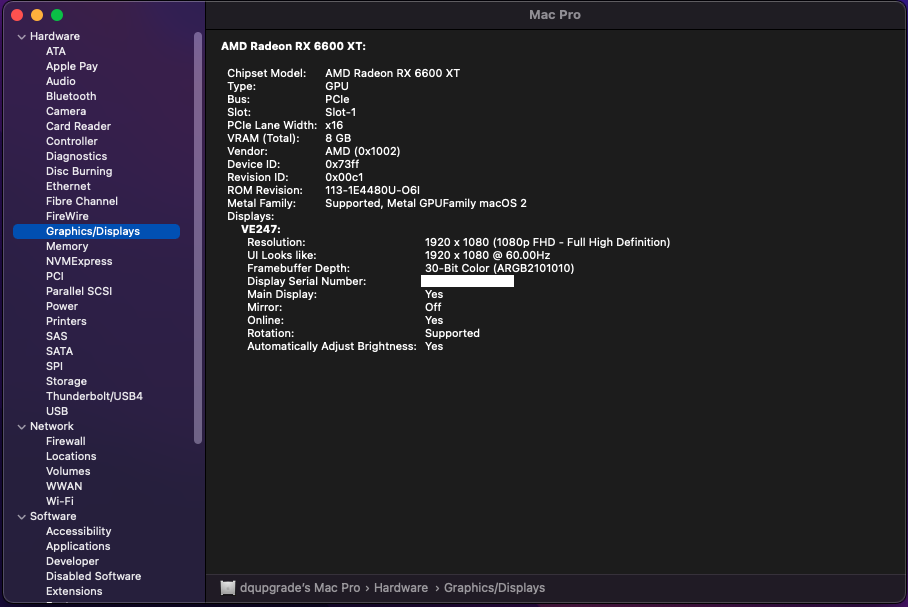908x607 pixels.
Task: Click the AMD Radeon RX 6600 XT heading
Action: (x=293, y=46)
